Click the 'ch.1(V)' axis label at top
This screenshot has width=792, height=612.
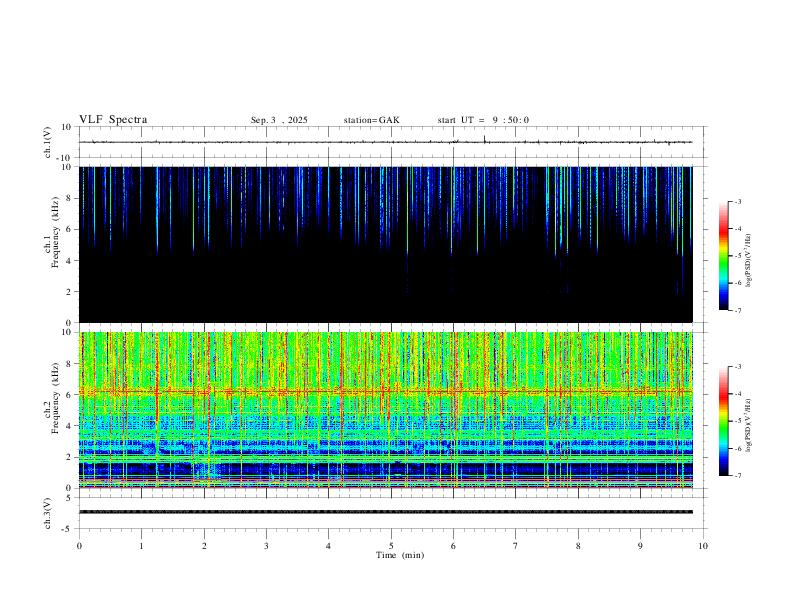[48, 142]
